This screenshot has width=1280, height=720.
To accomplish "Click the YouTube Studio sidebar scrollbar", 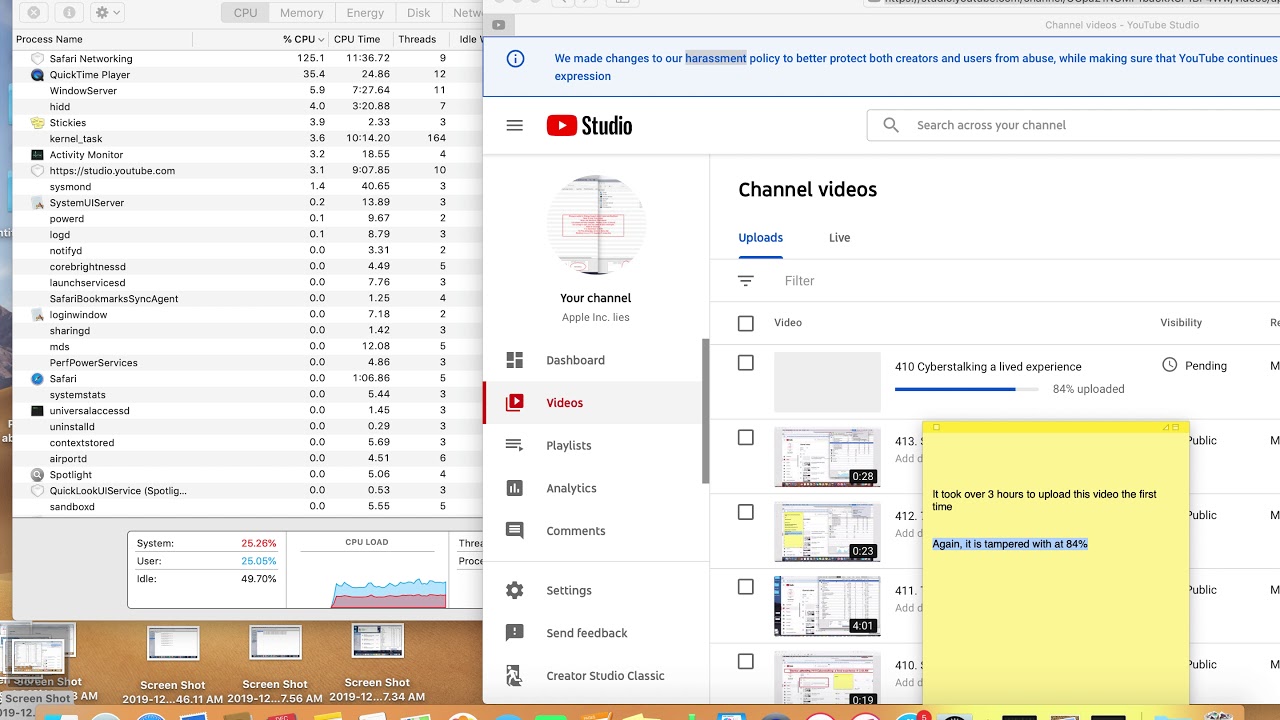I will [x=705, y=410].
